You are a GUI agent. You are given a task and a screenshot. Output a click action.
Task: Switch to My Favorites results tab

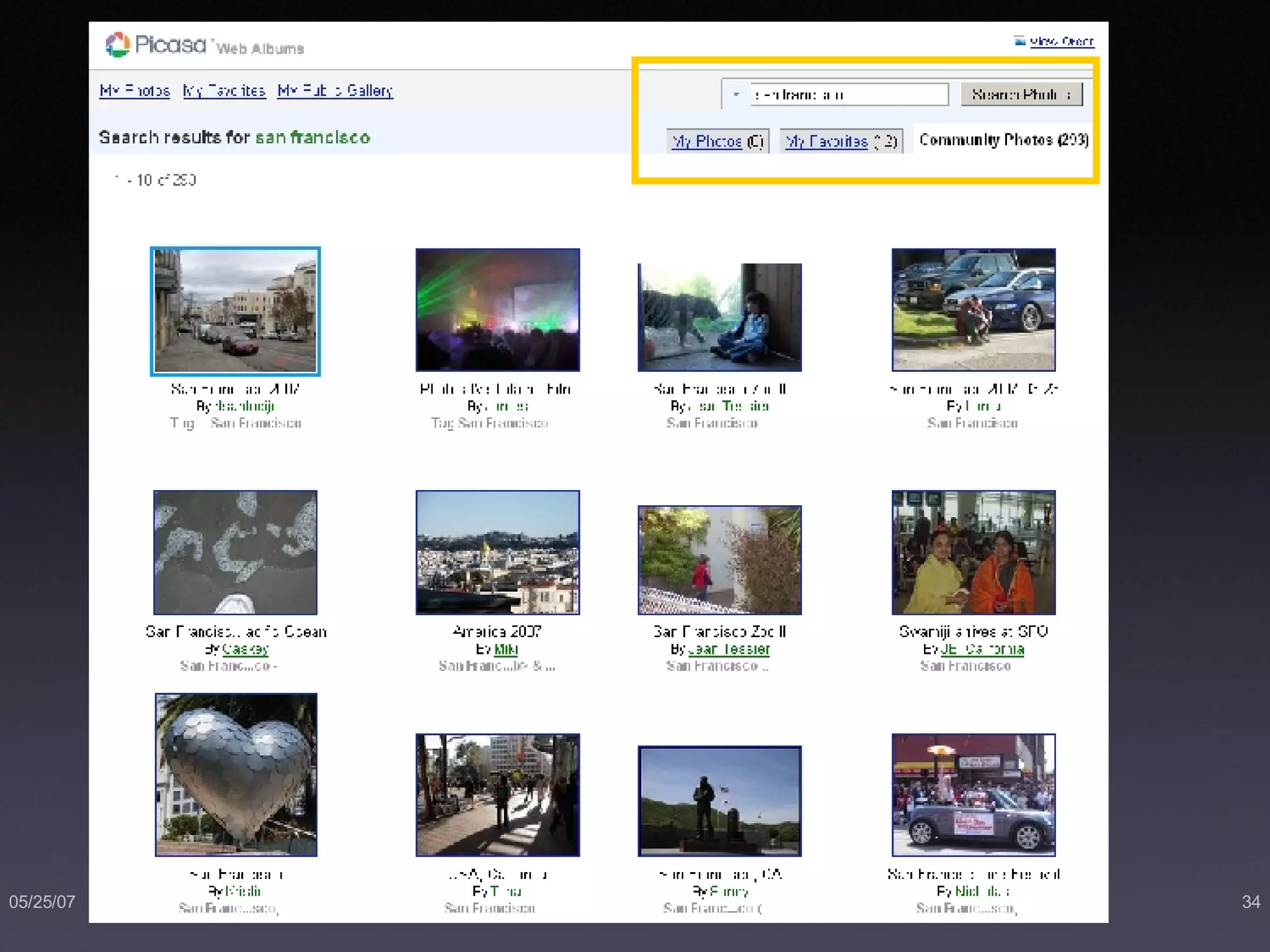coord(840,141)
